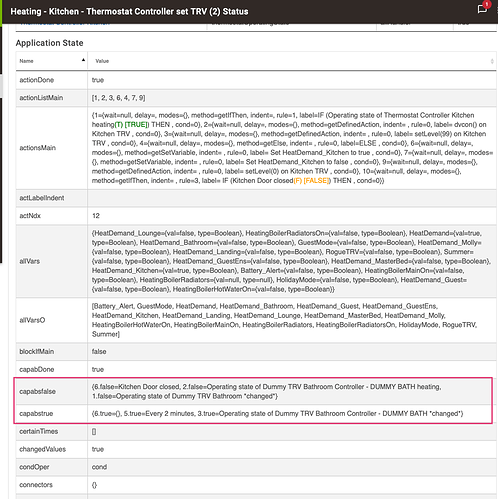Viewport: 498px width, 499px height.
Task: Toggle sort on Value column arrows
Action: click(x=492, y=61)
